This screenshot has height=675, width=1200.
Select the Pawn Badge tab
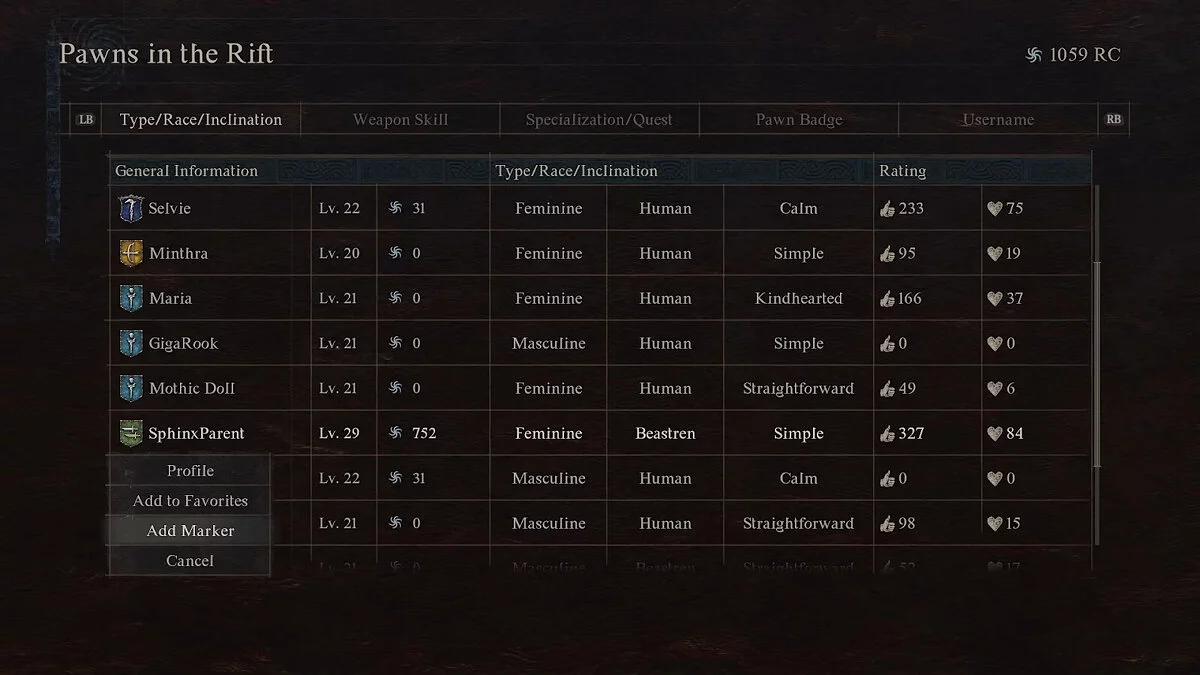pyautogui.click(x=799, y=120)
